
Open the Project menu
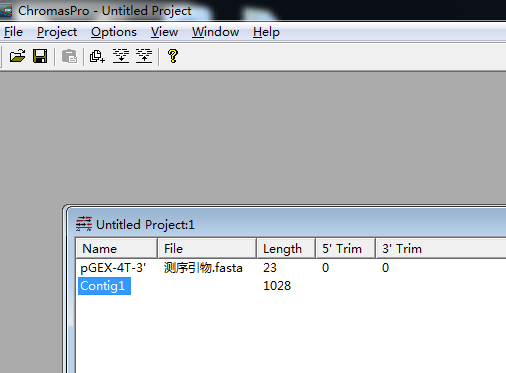[57, 32]
